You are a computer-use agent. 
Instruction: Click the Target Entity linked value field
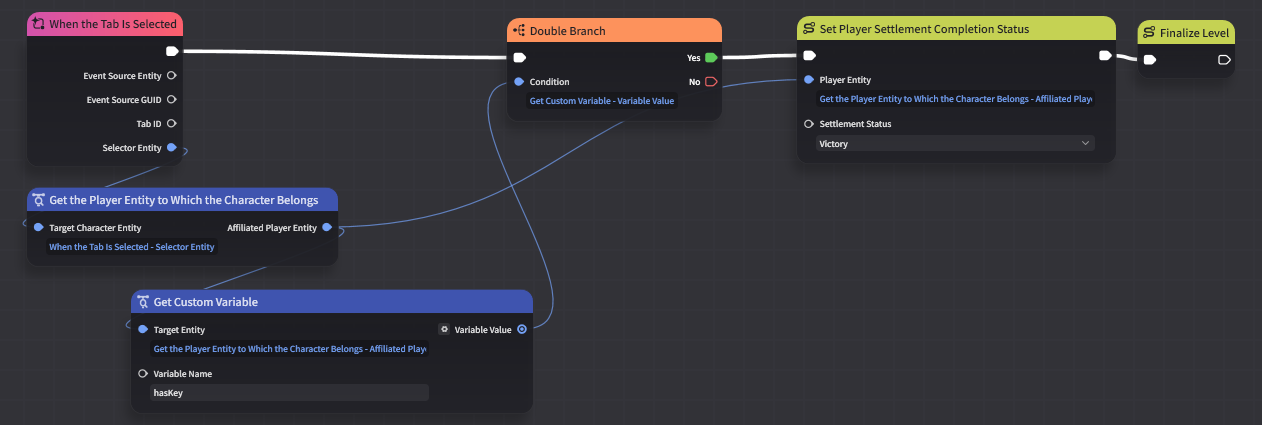click(x=289, y=349)
